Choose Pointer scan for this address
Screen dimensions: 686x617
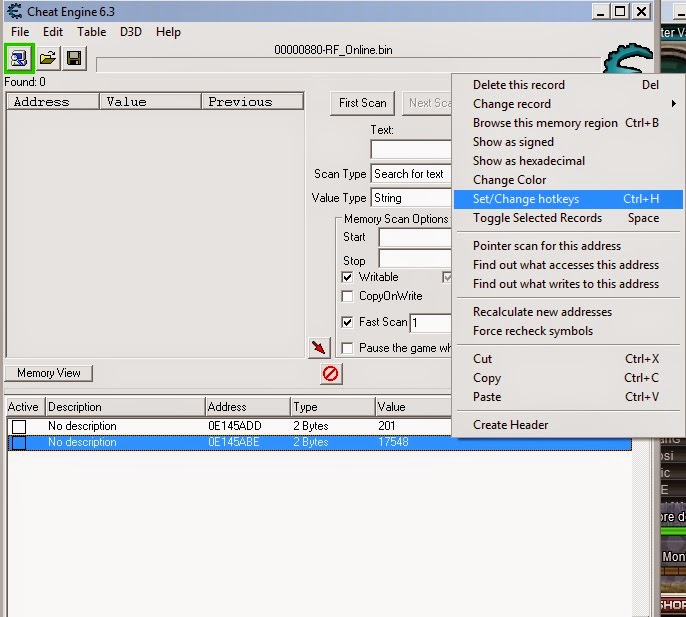(568, 246)
